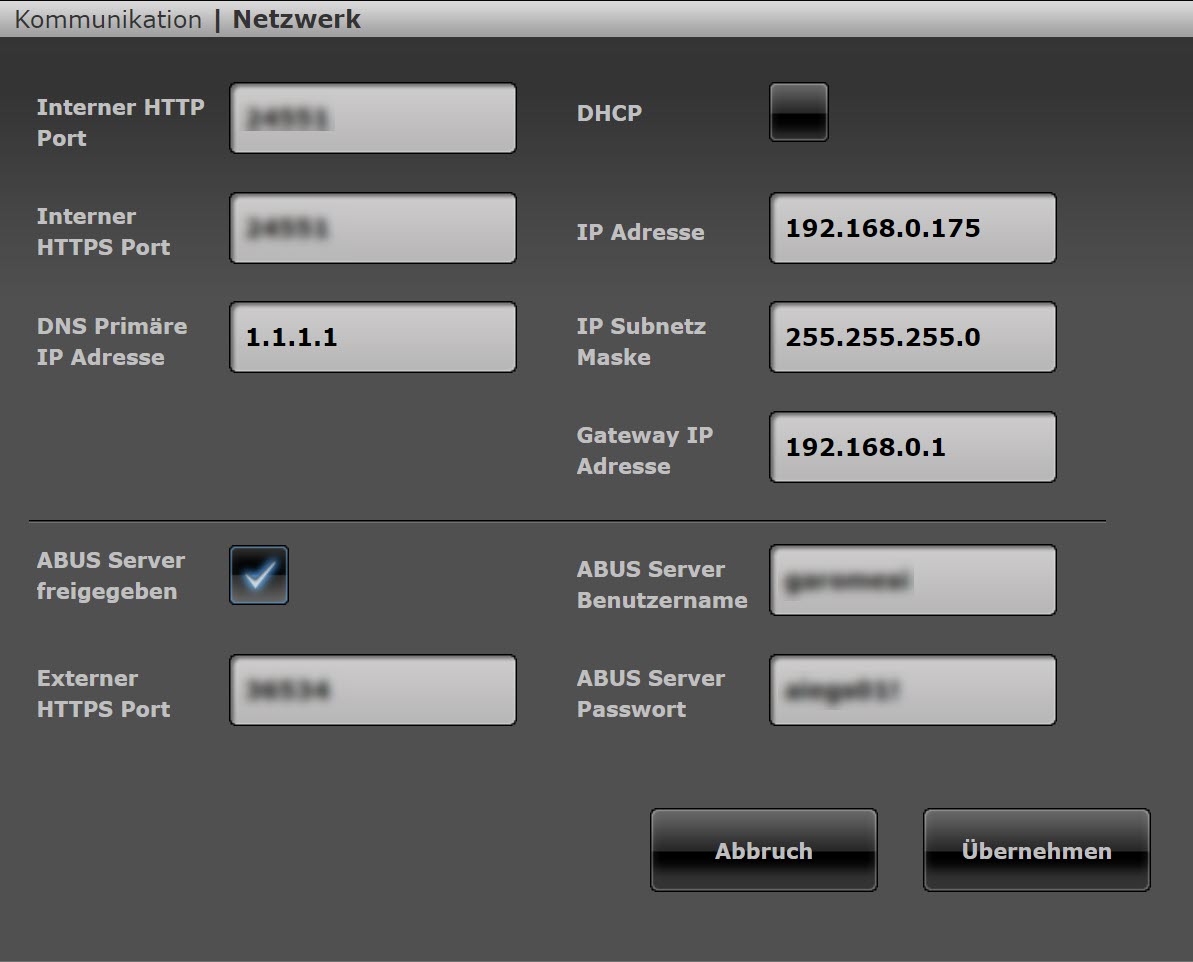1193x962 pixels.
Task: Click the ABUS Server Benutzername field
Action: point(912,580)
